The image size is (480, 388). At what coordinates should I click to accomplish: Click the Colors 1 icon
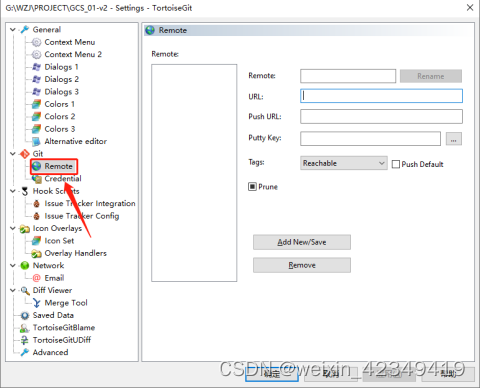coord(36,104)
